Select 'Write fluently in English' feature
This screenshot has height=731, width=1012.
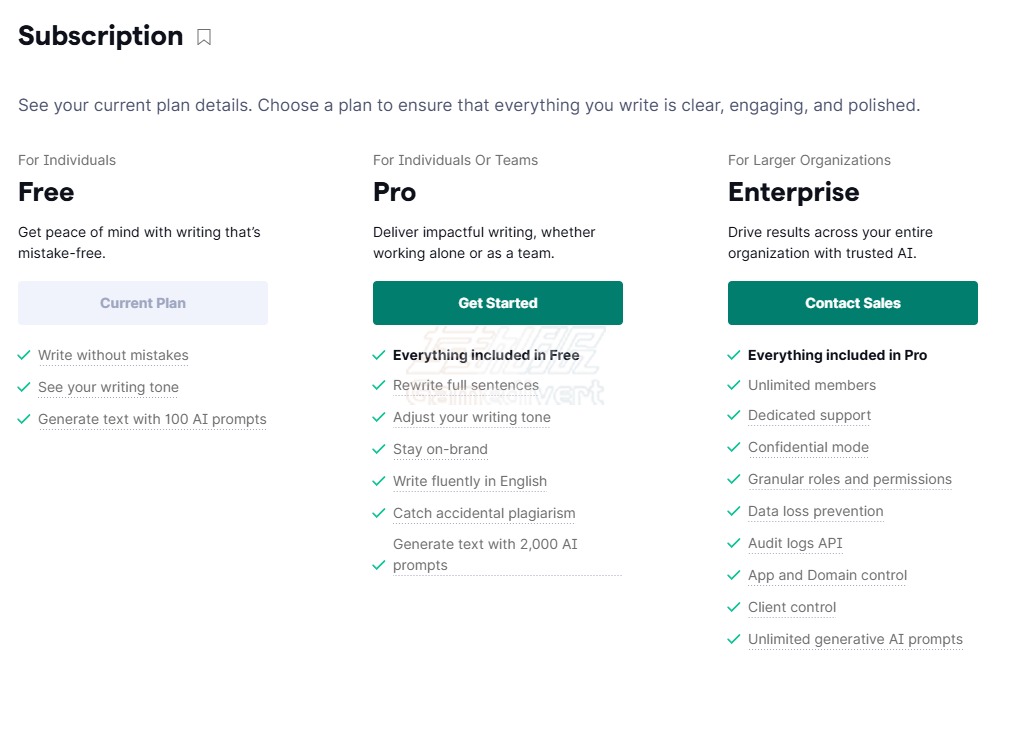pyautogui.click(x=469, y=481)
